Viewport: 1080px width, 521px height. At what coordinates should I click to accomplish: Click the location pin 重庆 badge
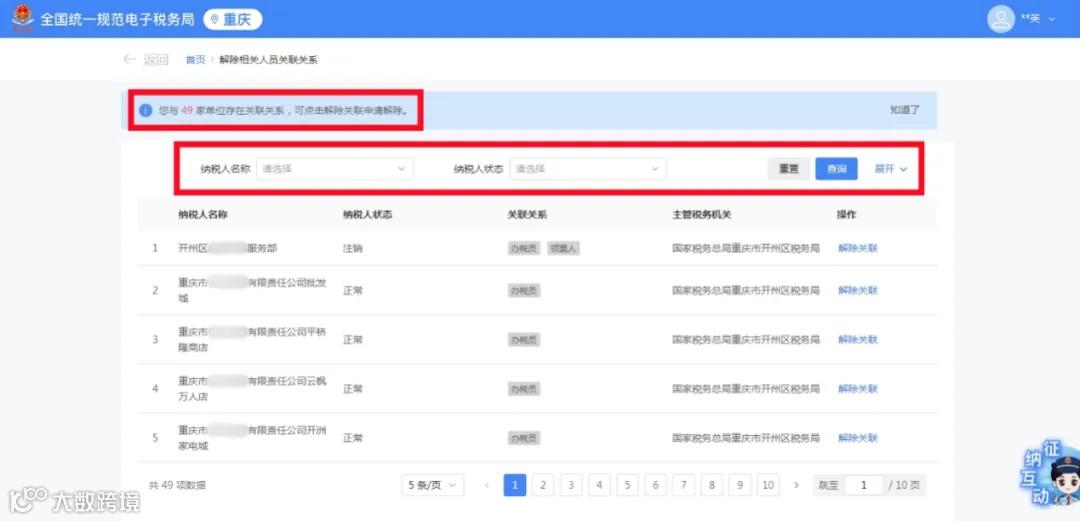click(232, 19)
